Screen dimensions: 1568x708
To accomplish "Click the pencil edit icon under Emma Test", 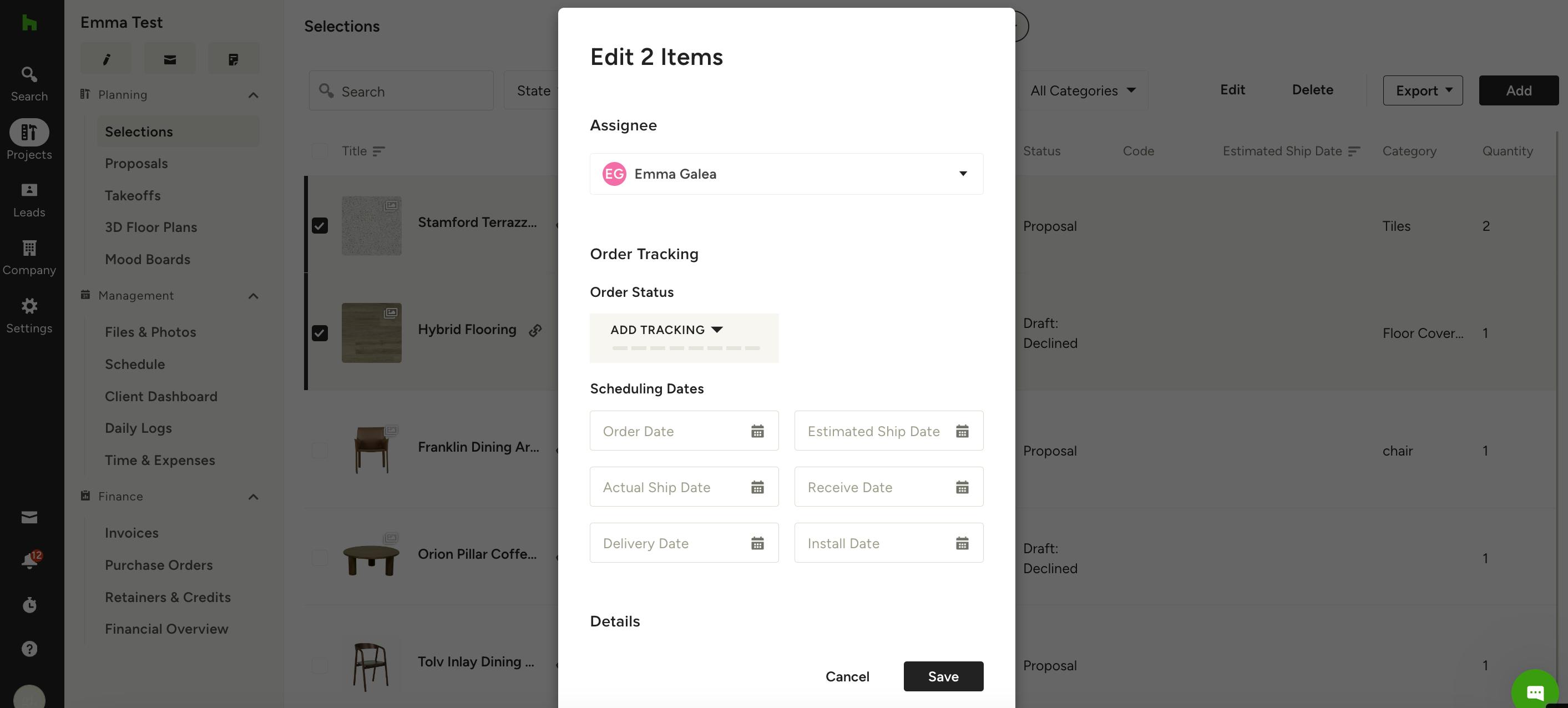I will [106, 59].
